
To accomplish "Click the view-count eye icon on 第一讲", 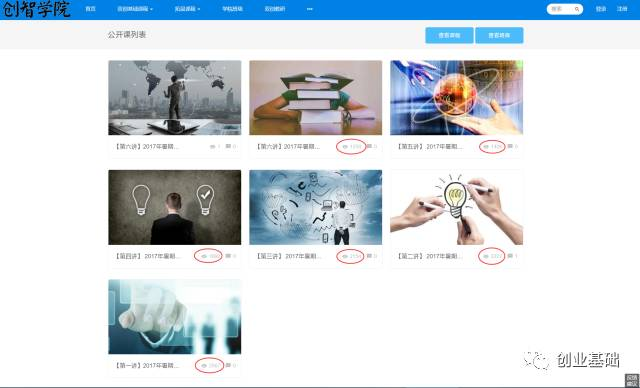I will (x=204, y=366).
